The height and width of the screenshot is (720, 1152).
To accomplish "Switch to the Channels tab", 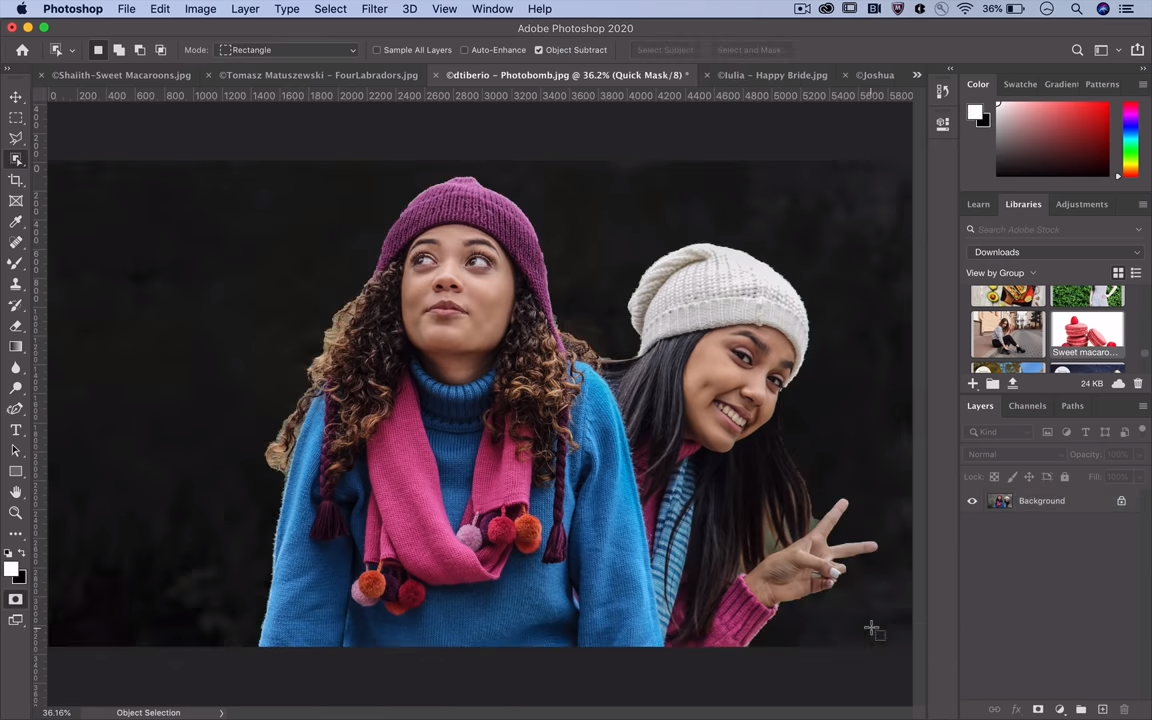I will tap(1027, 406).
